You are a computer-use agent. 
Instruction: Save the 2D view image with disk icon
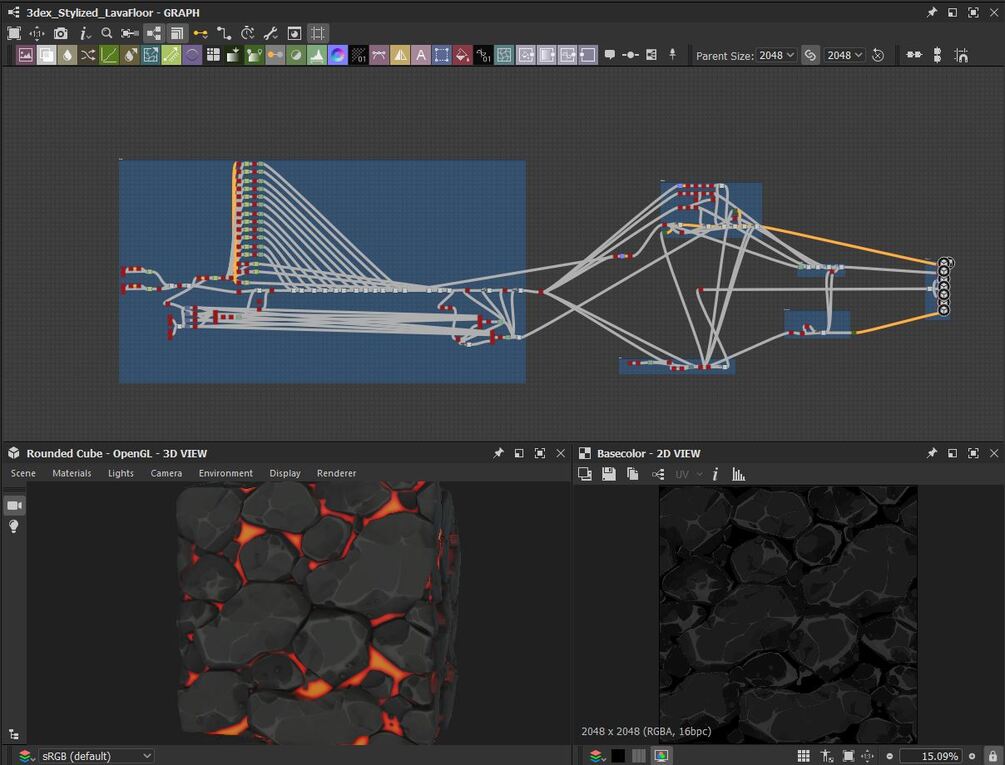[608, 474]
